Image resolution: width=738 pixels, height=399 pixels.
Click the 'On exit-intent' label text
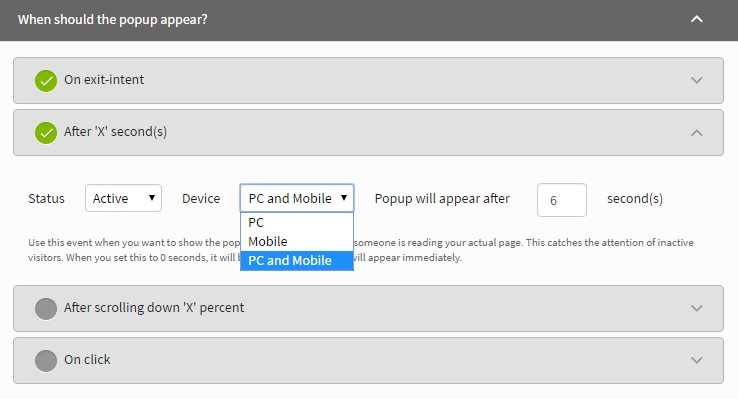(x=104, y=80)
